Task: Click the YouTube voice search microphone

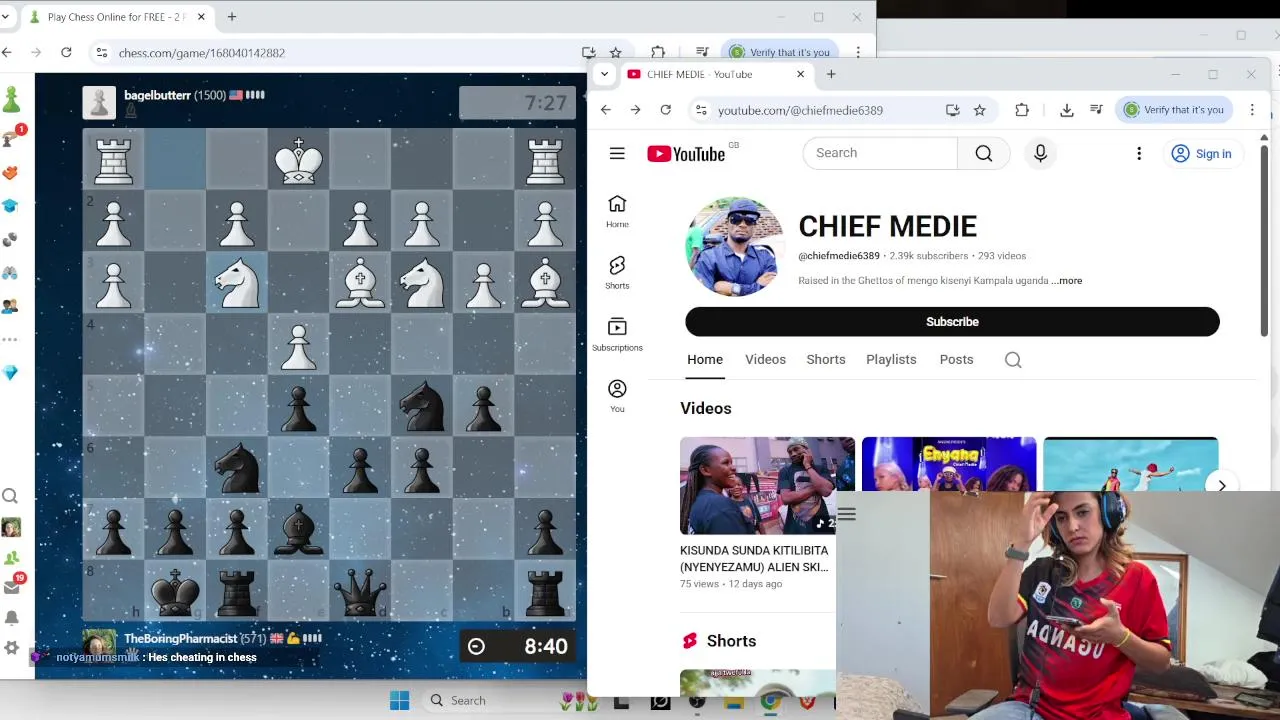Action: point(1040,153)
